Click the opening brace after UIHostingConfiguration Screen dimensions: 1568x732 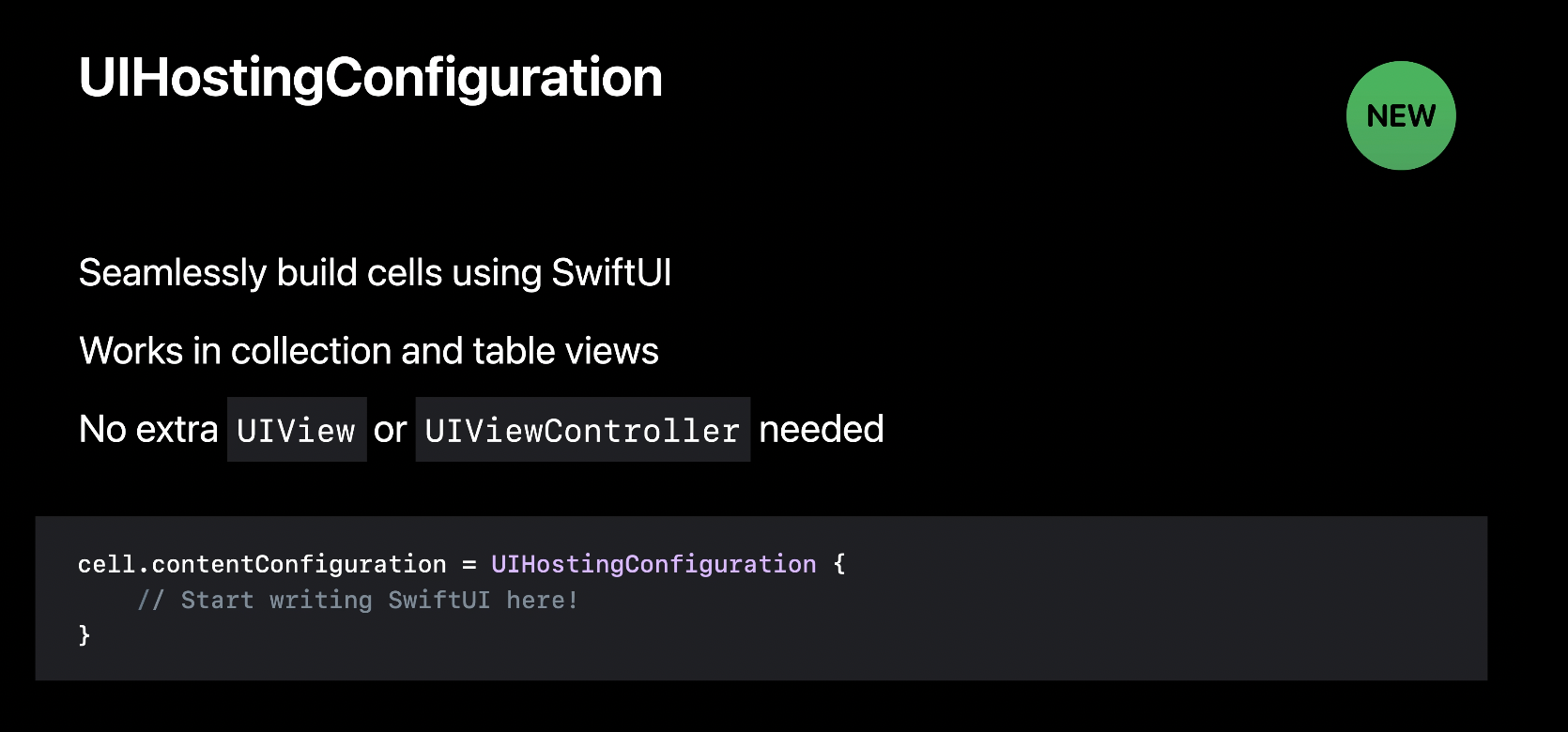pos(839,564)
